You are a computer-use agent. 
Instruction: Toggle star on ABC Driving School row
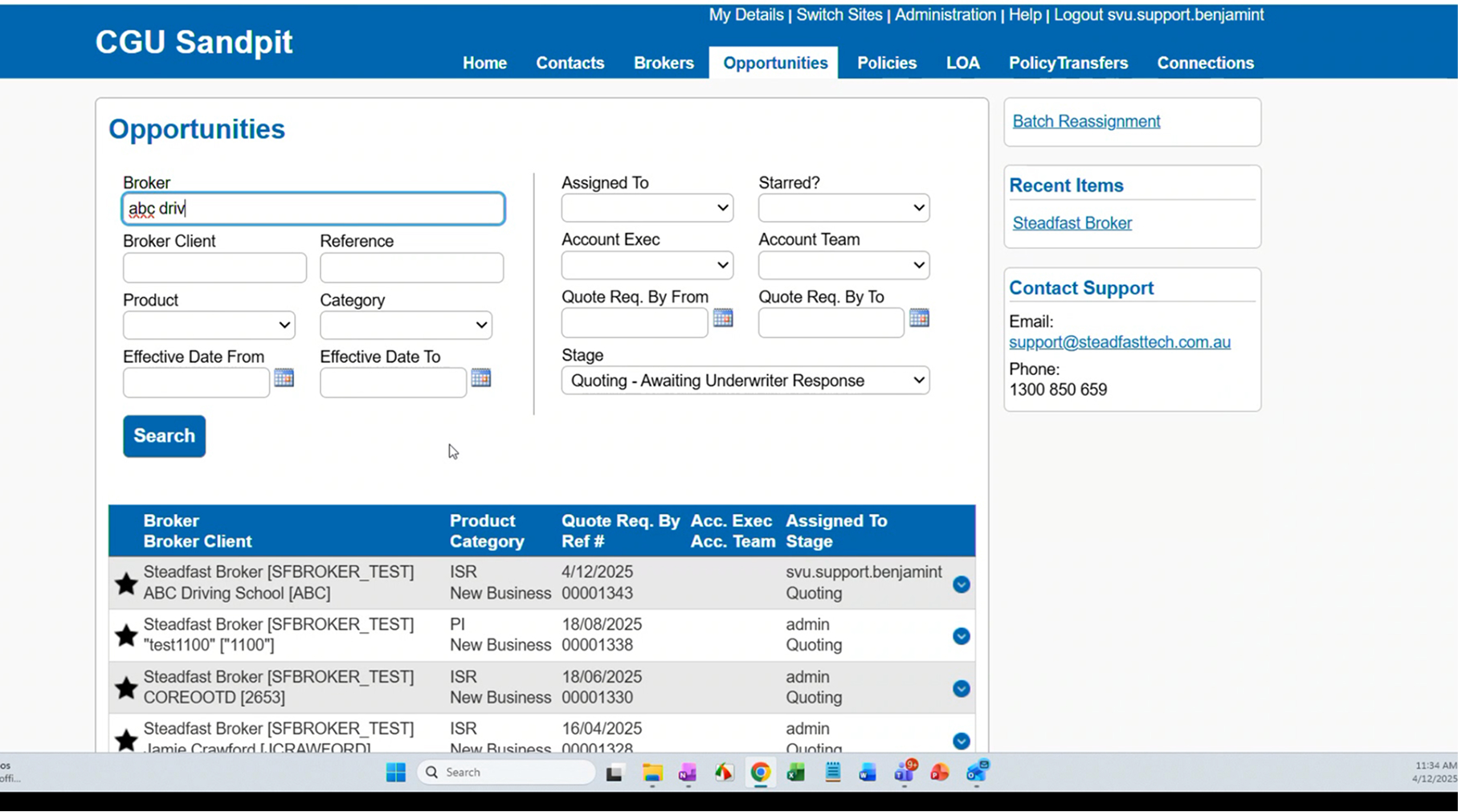pos(126,584)
